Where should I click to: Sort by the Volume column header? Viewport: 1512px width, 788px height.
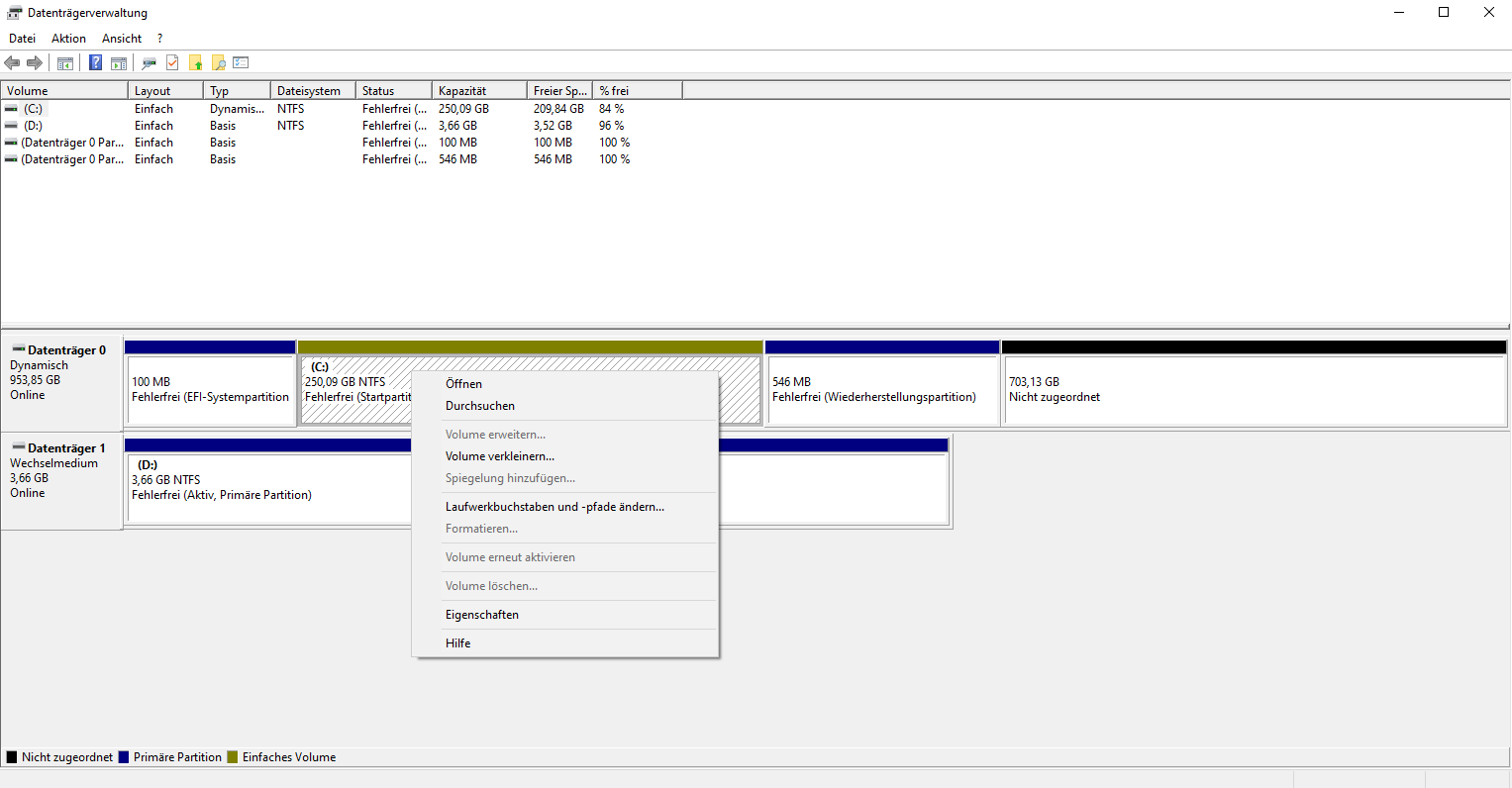click(x=64, y=90)
